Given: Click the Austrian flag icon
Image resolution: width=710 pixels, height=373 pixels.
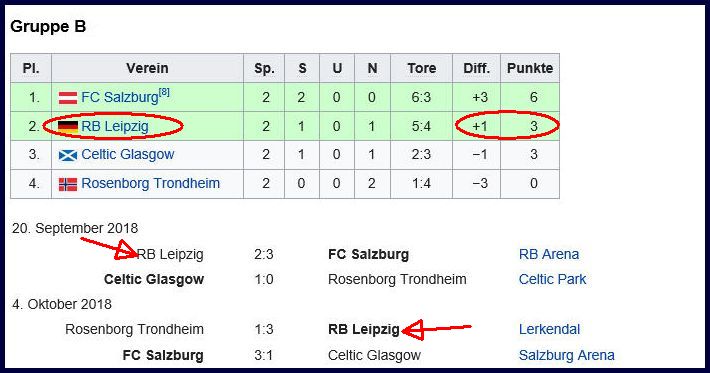Looking at the screenshot, I should coord(68,98).
